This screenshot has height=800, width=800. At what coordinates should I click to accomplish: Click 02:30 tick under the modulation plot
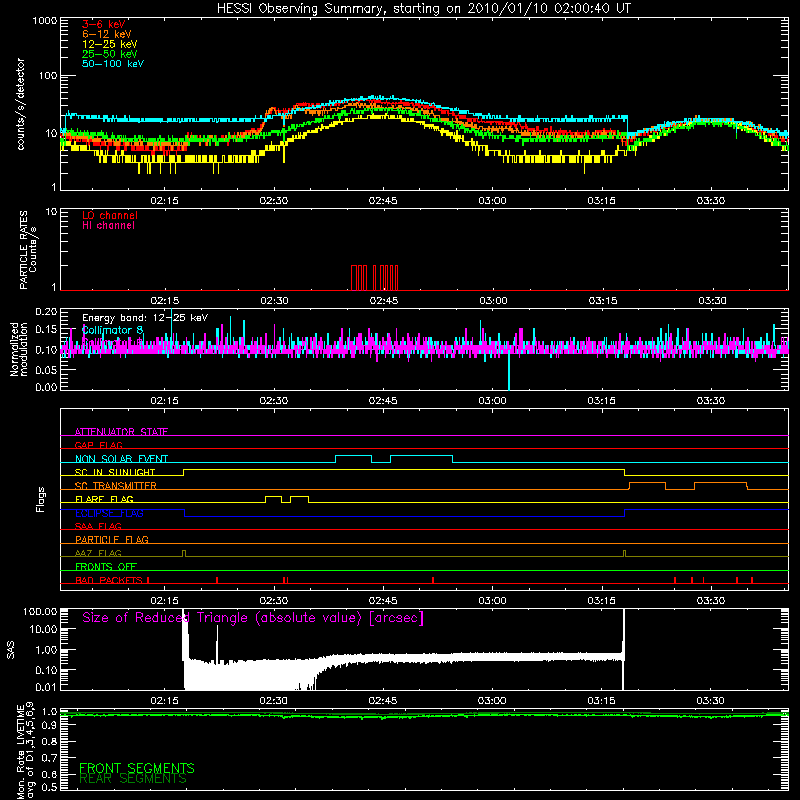click(x=273, y=401)
